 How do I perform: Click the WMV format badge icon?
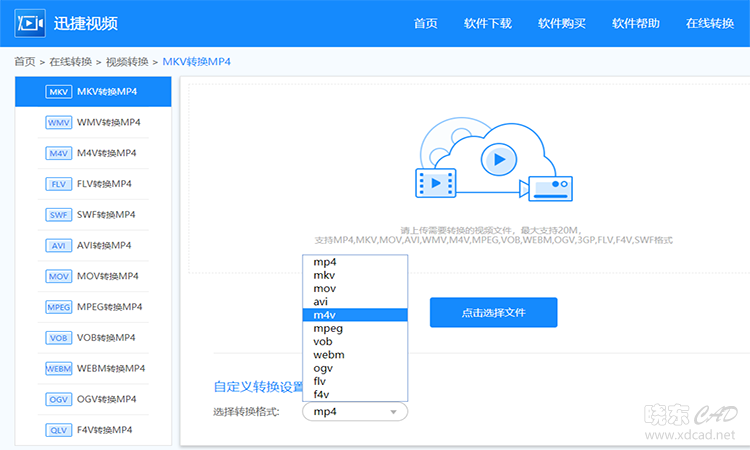click(x=58, y=122)
